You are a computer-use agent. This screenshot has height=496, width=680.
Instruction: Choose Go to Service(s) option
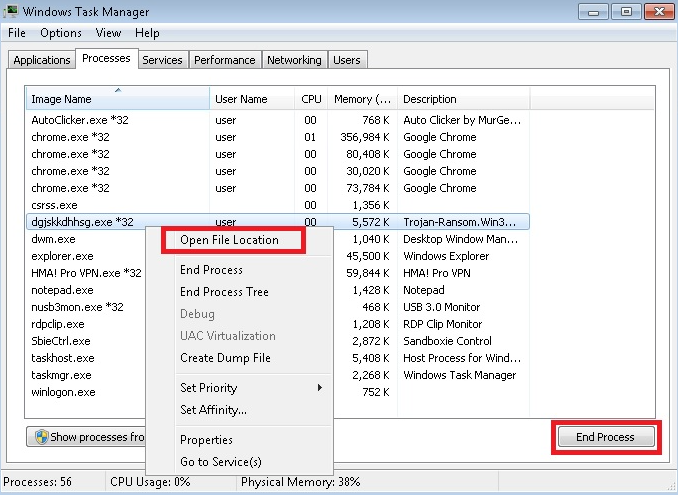click(220, 462)
